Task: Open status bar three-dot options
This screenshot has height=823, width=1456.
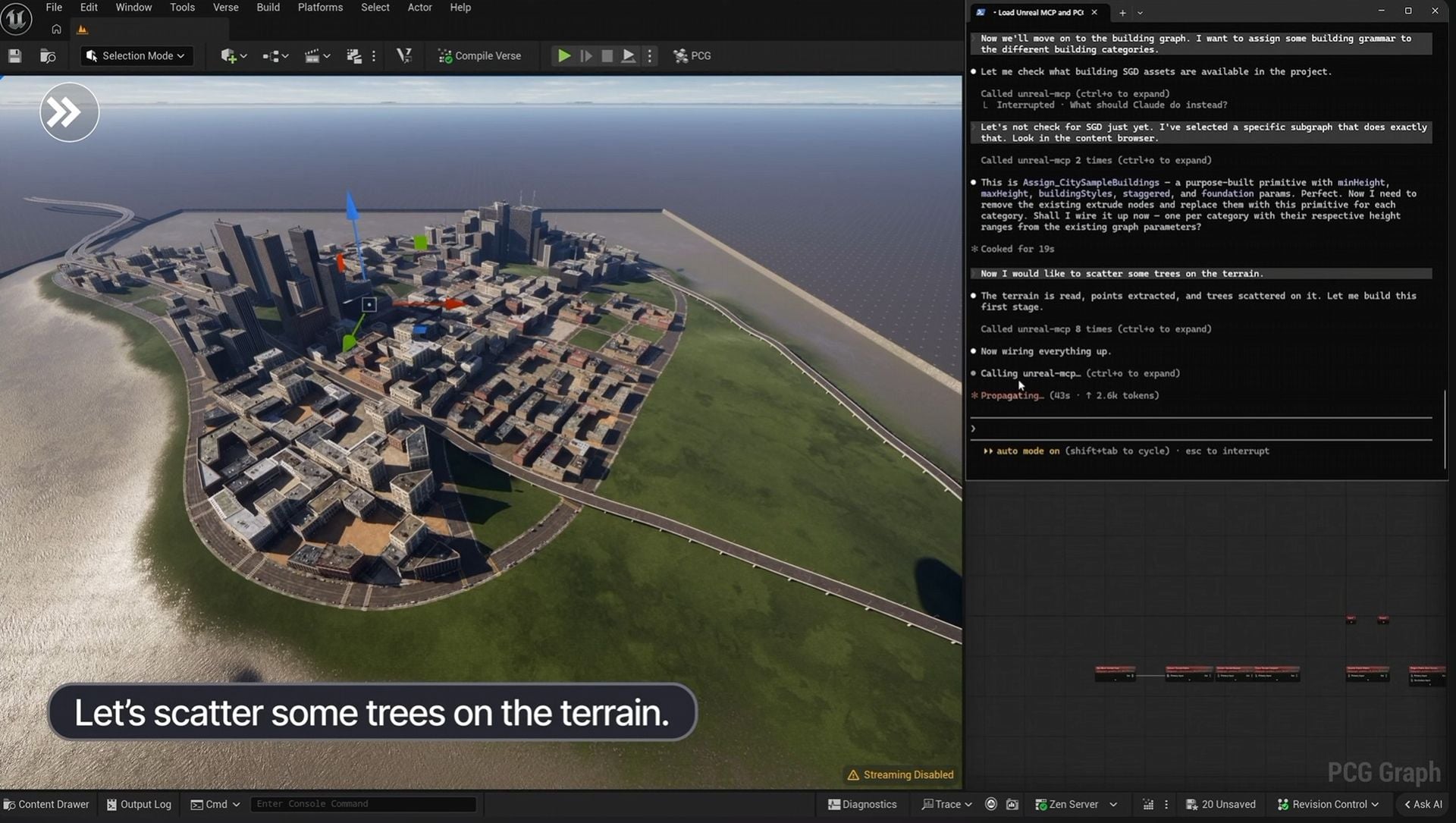Action: (1166, 804)
